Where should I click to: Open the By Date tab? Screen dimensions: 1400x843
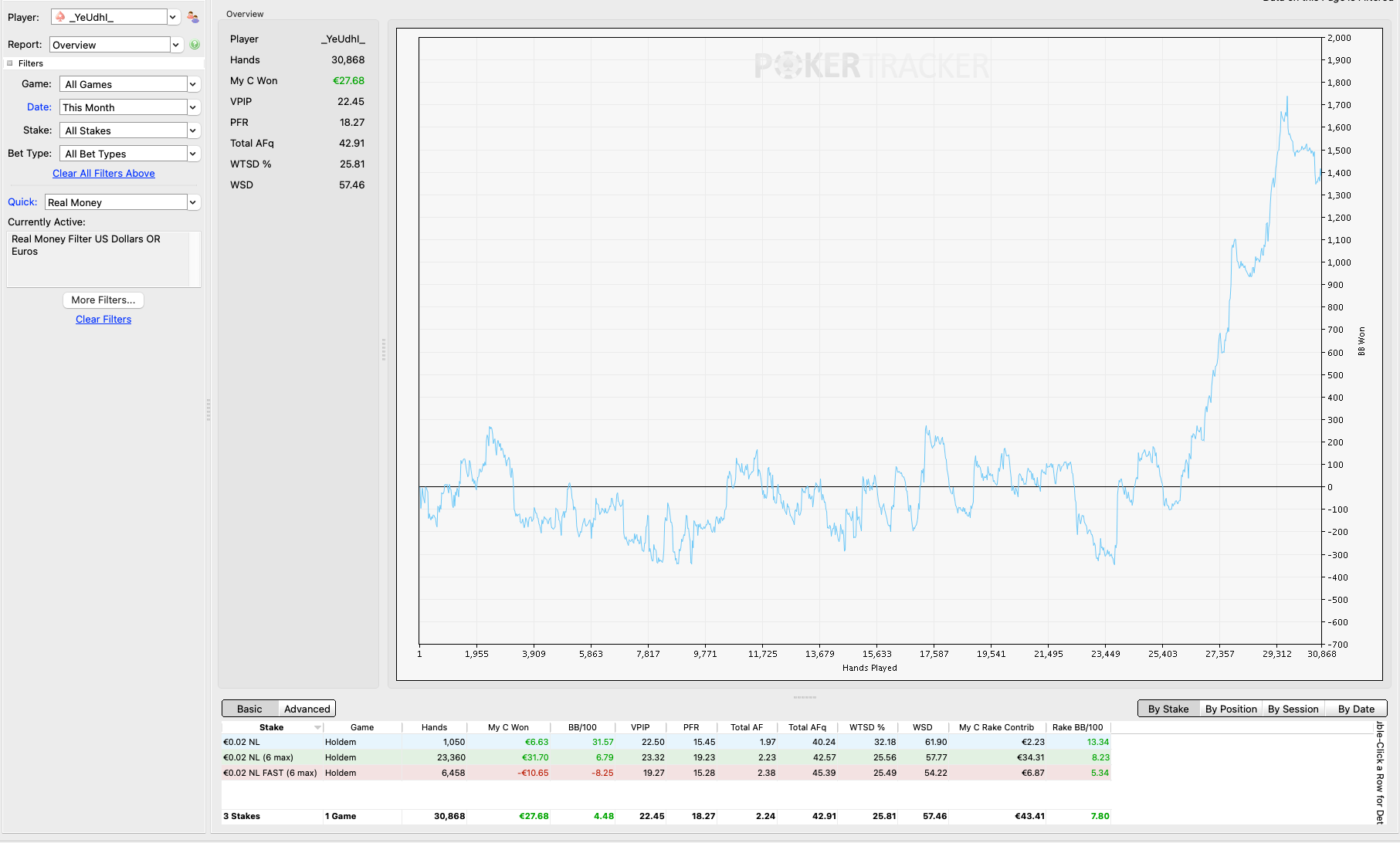[x=1356, y=709]
